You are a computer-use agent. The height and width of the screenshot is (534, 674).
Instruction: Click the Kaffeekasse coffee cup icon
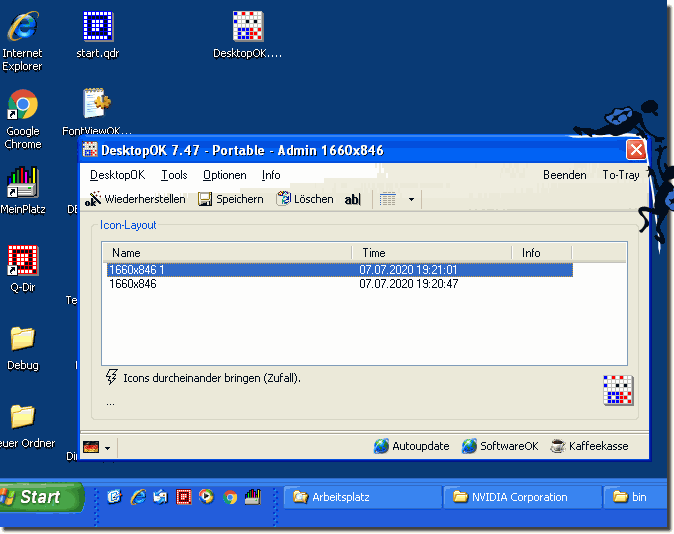558,446
